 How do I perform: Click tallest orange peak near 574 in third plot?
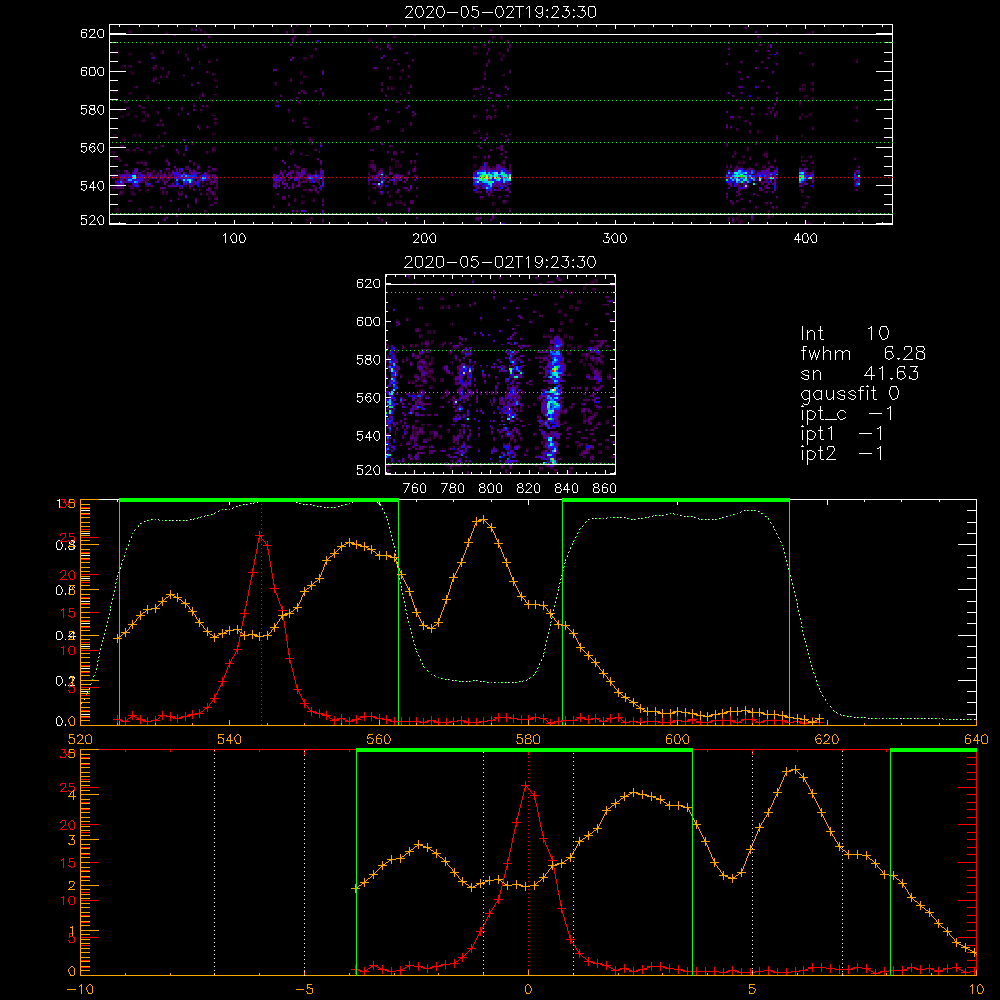pos(483,520)
